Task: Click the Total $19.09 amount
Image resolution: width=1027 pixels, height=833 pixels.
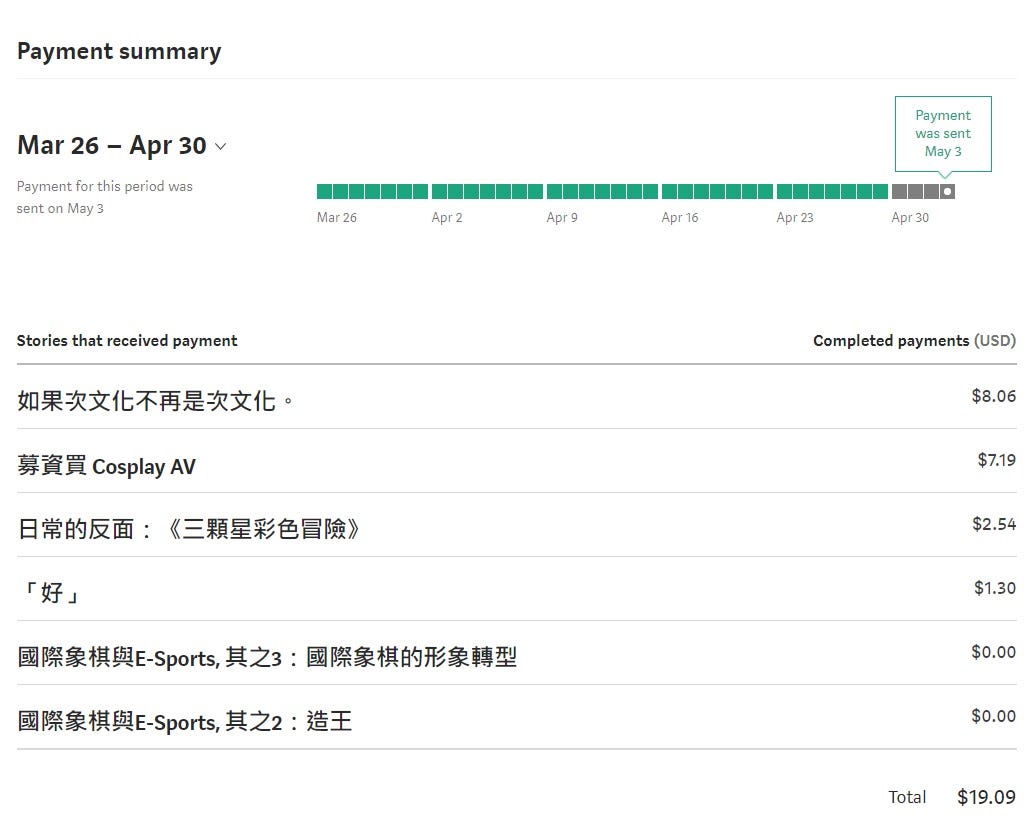Action: click(x=986, y=797)
